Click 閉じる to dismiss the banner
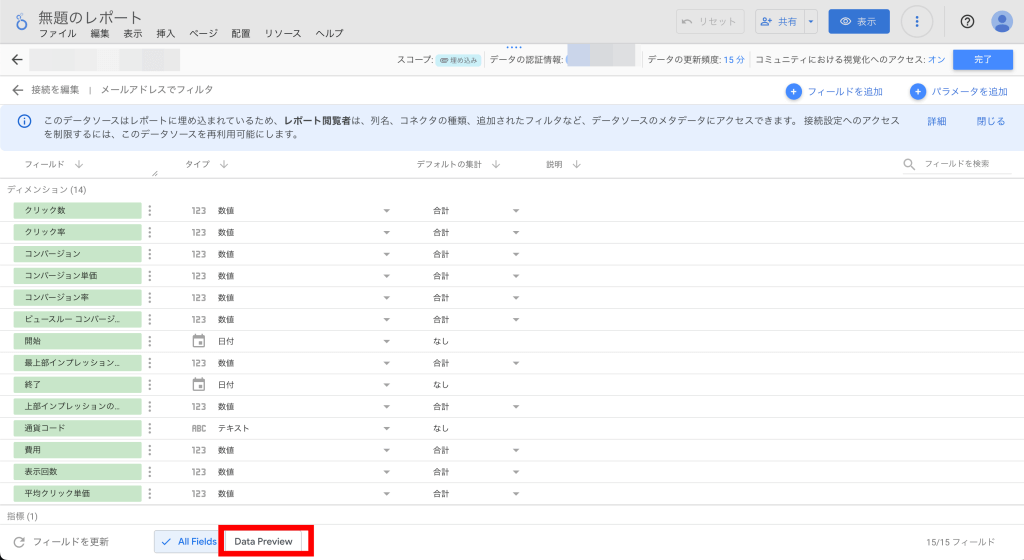The image size is (1024, 560). pos(991,121)
